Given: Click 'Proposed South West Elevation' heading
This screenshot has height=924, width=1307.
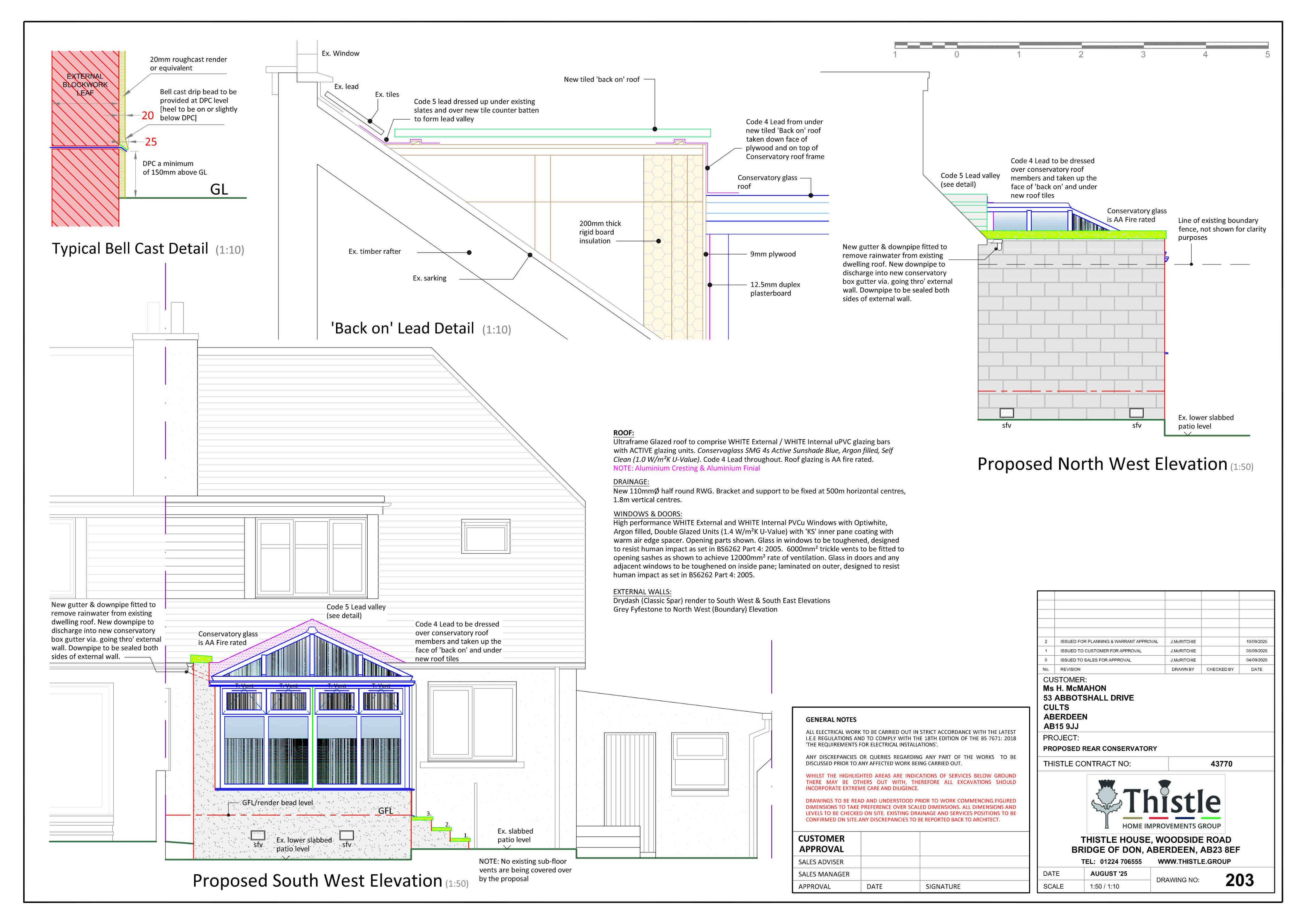Looking at the screenshot, I should coord(317,881).
